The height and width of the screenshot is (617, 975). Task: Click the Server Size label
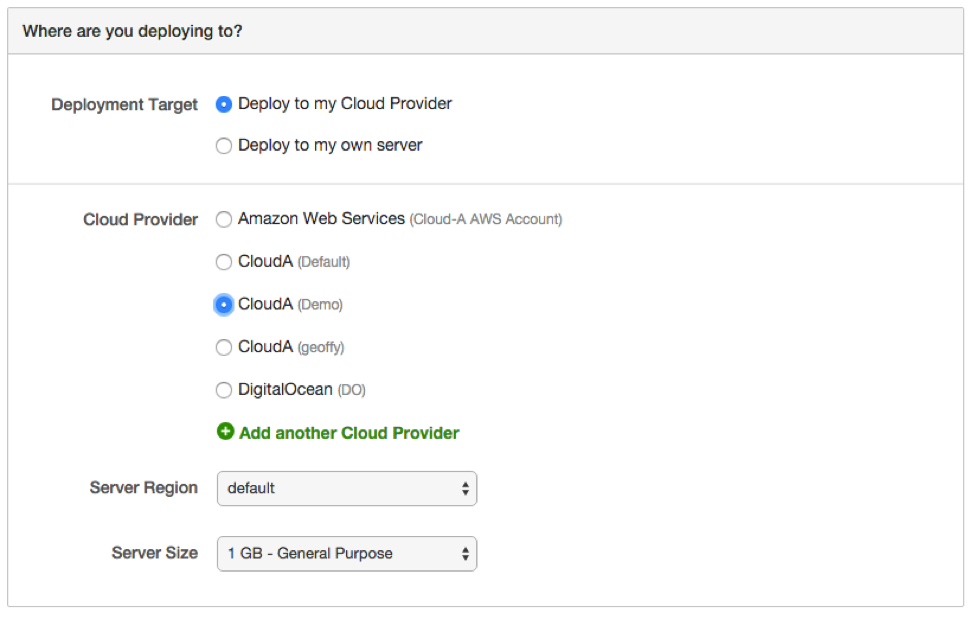pos(155,553)
